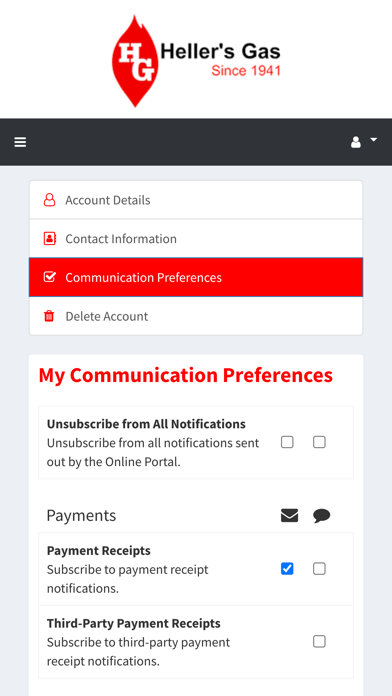Image resolution: width=392 pixels, height=696 pixels.
Task: Enable Third-Party Payment Receipts checkbox
Action: tap(319, 641)
